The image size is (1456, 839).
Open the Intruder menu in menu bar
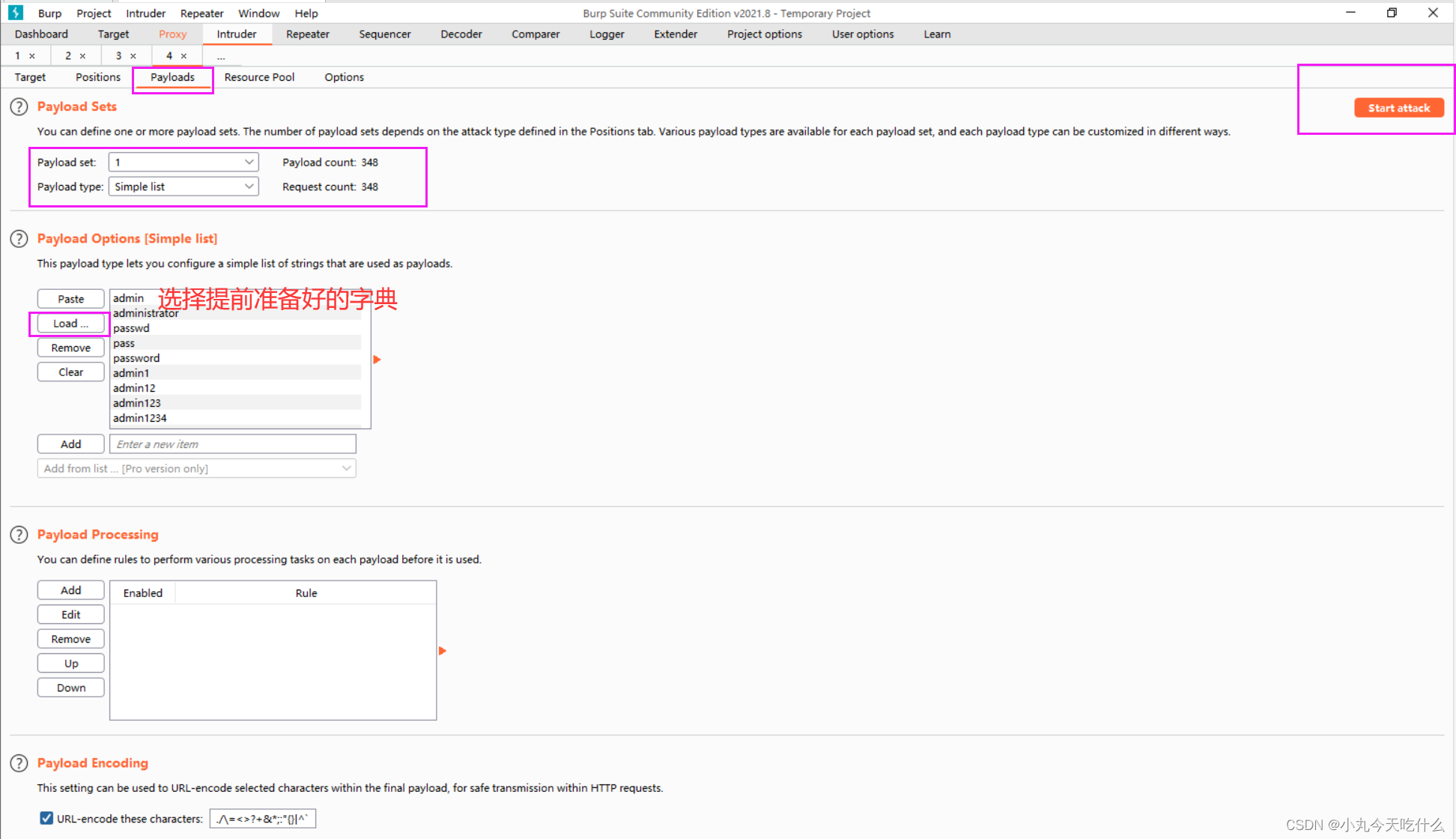(x=145, y=13)
